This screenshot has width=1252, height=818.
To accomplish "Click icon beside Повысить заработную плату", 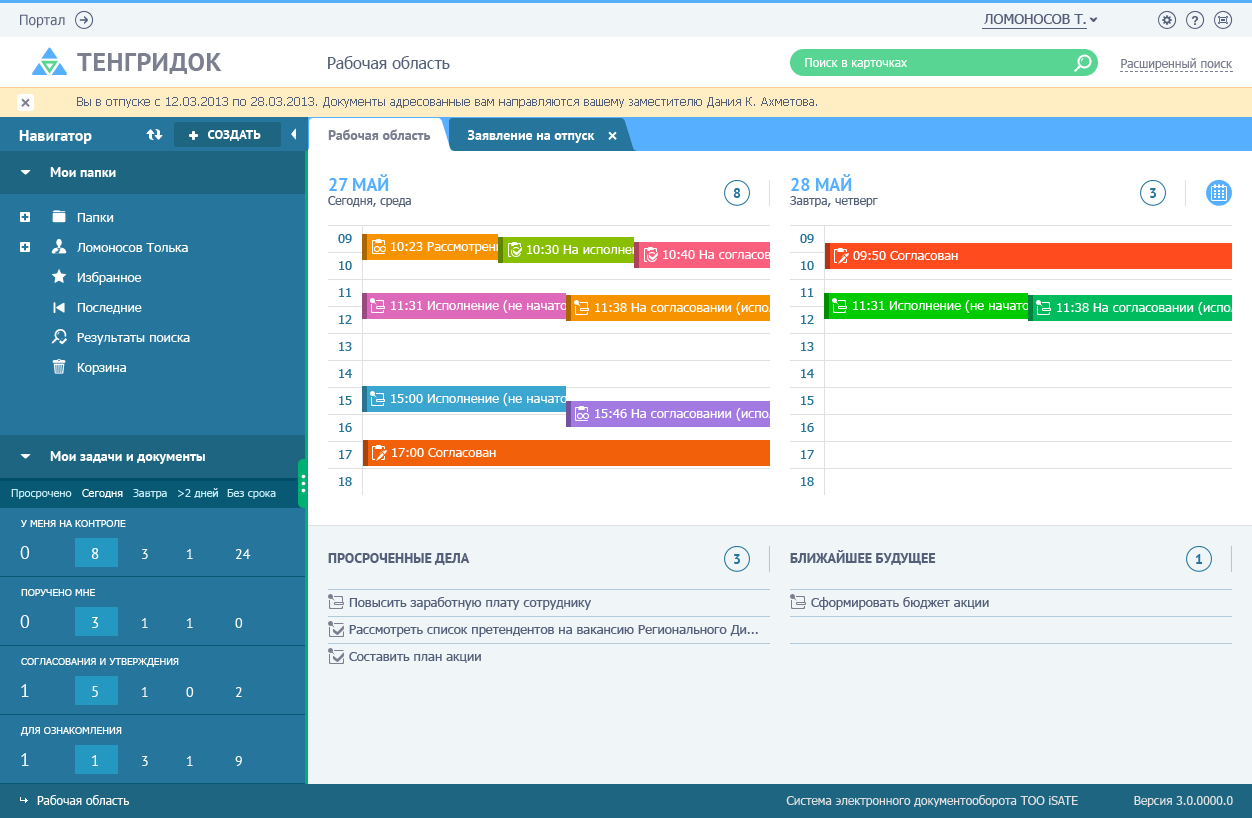I will [335, 603].
